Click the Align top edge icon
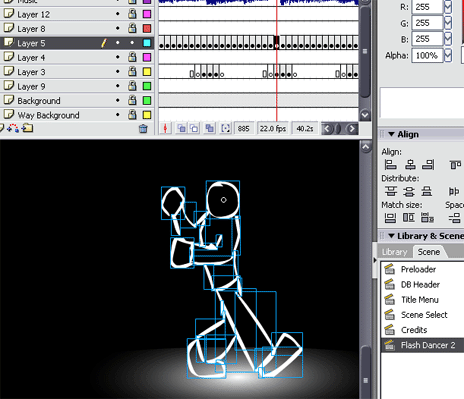 pyautogui.click(x=455, y=165)
